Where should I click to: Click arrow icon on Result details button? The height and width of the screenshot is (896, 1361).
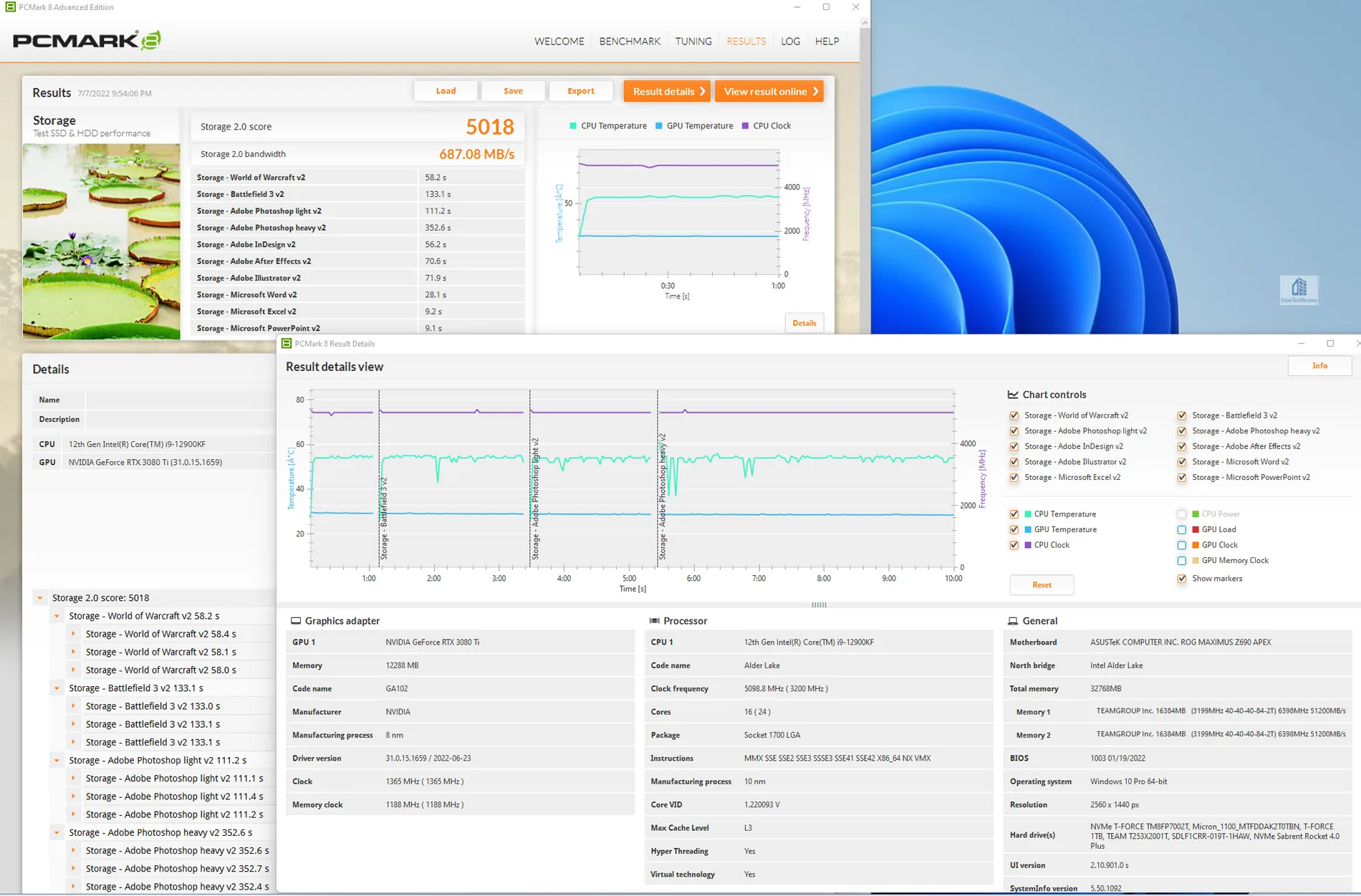[x=702, y=92]
